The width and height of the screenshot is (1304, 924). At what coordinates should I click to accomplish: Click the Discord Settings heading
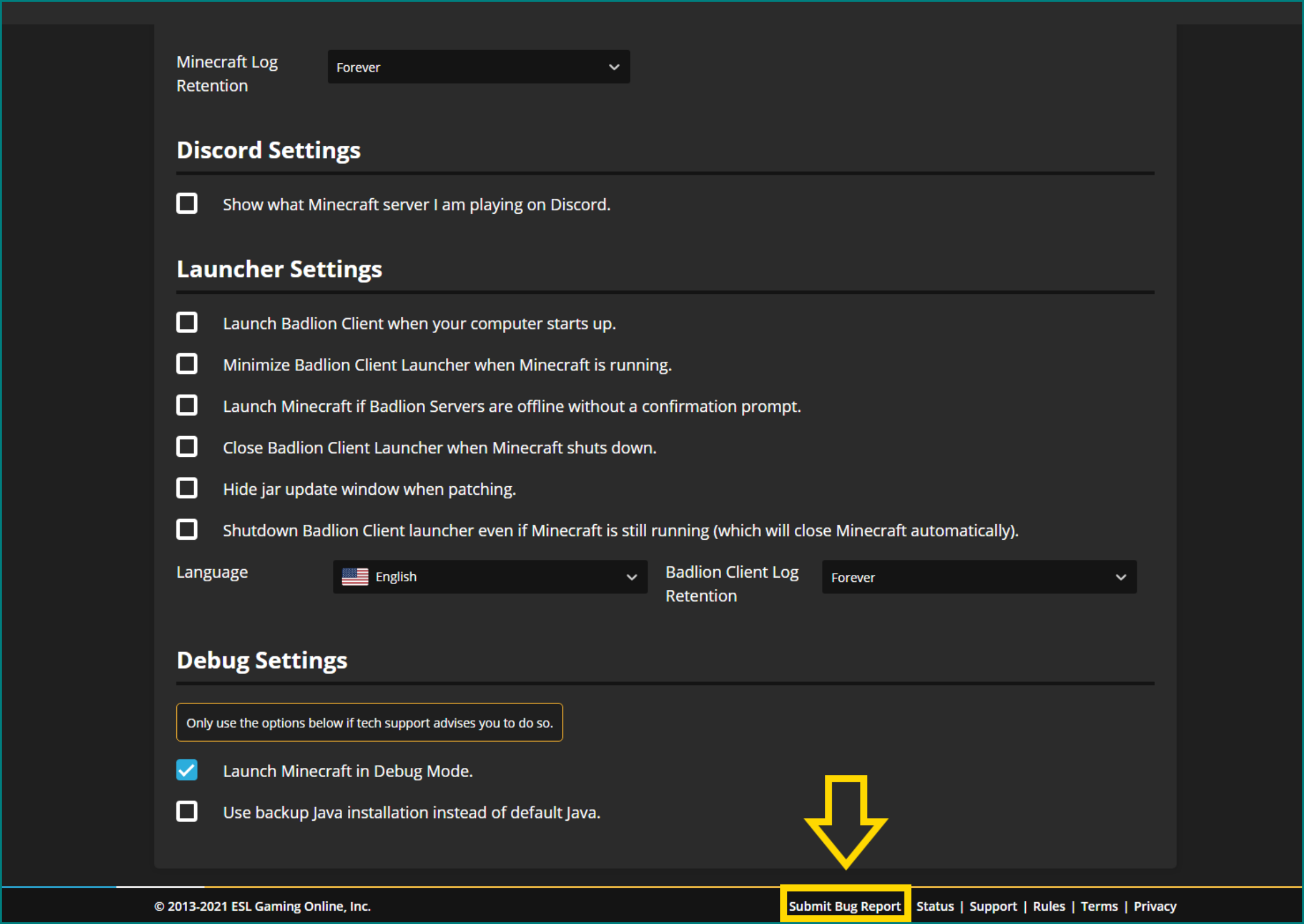tap(268, 150)
